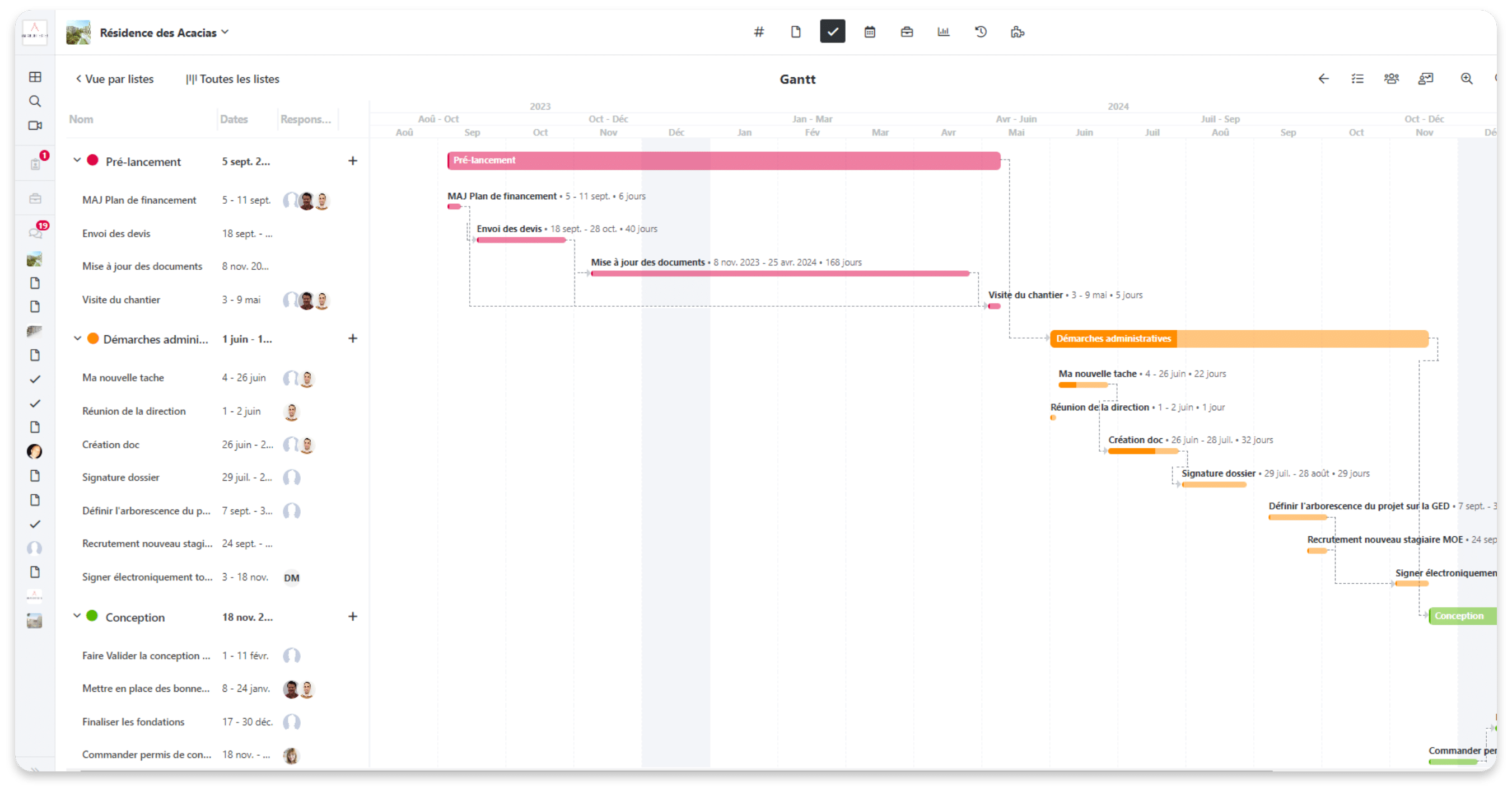This screenshot has height=792, width=1512.
Task: Add a task to the Conception list
Action: [352, 617]
